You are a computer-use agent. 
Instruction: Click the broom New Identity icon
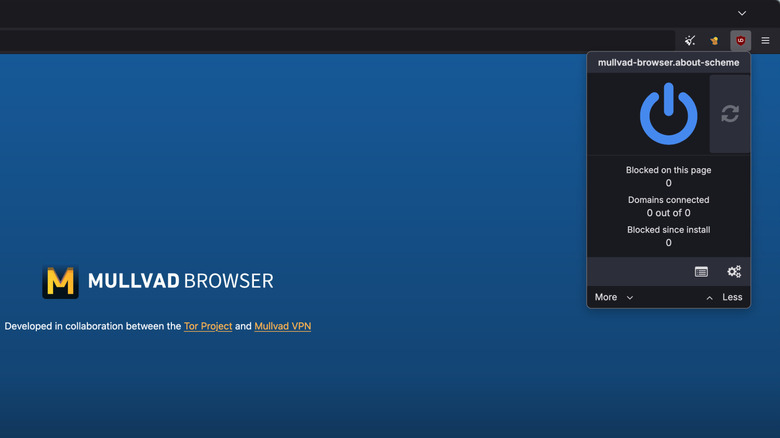689,41
